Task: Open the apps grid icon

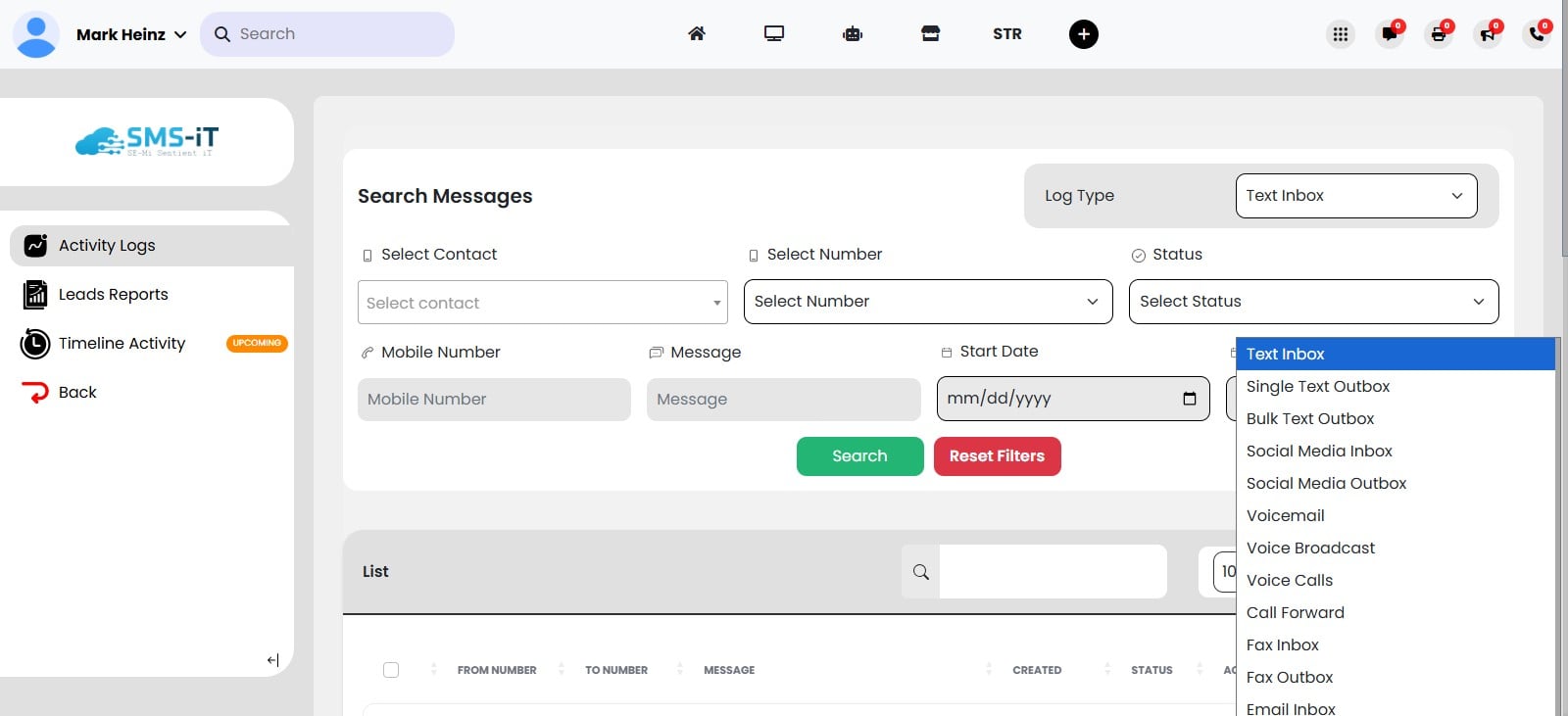Action: point(1341,34)
